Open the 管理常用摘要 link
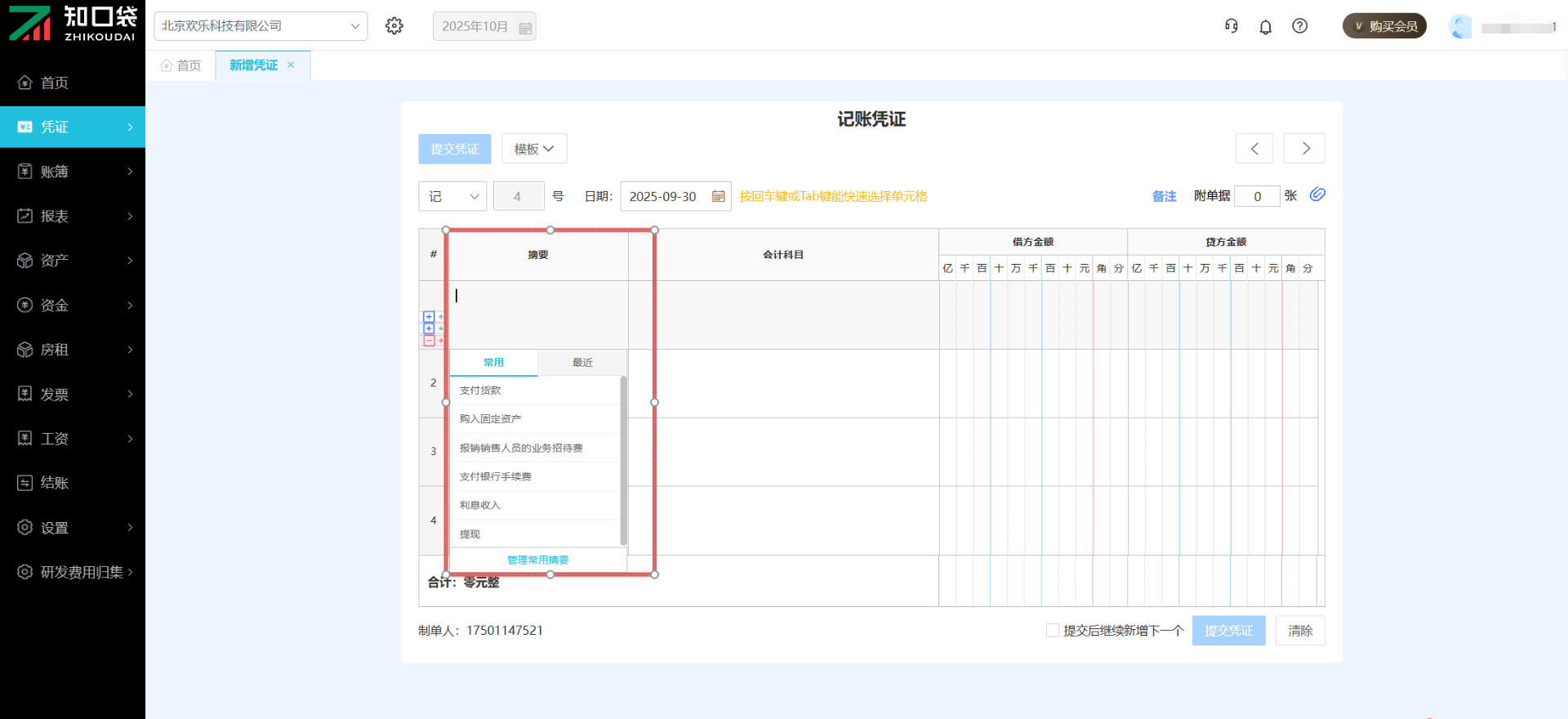Screen dimensions: 1568x719 point(537,560)
